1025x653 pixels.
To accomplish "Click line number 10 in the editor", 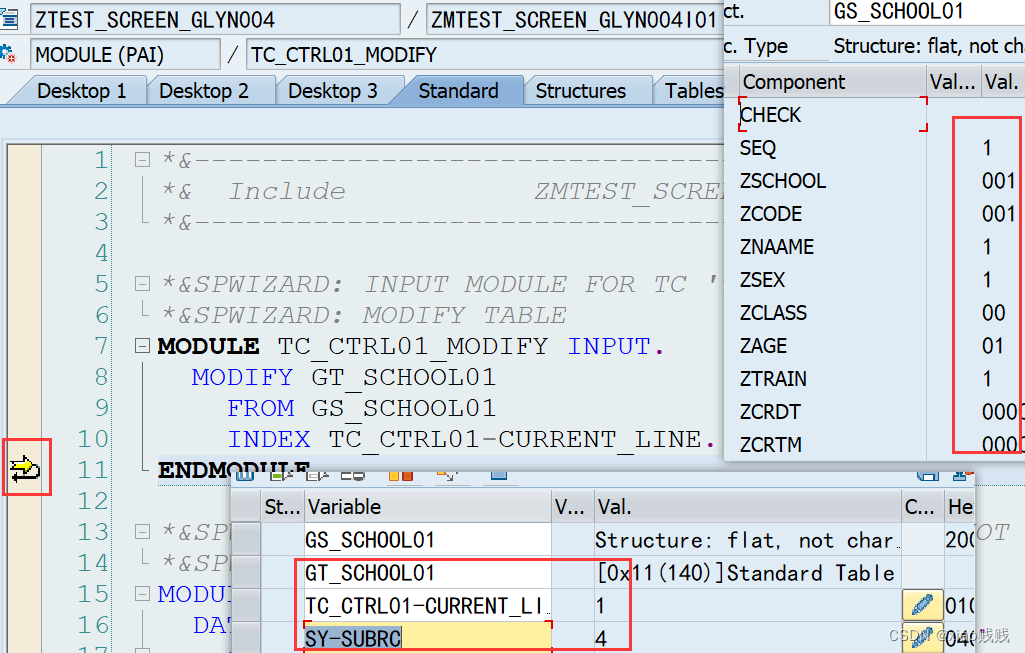I will click(93, 439).
